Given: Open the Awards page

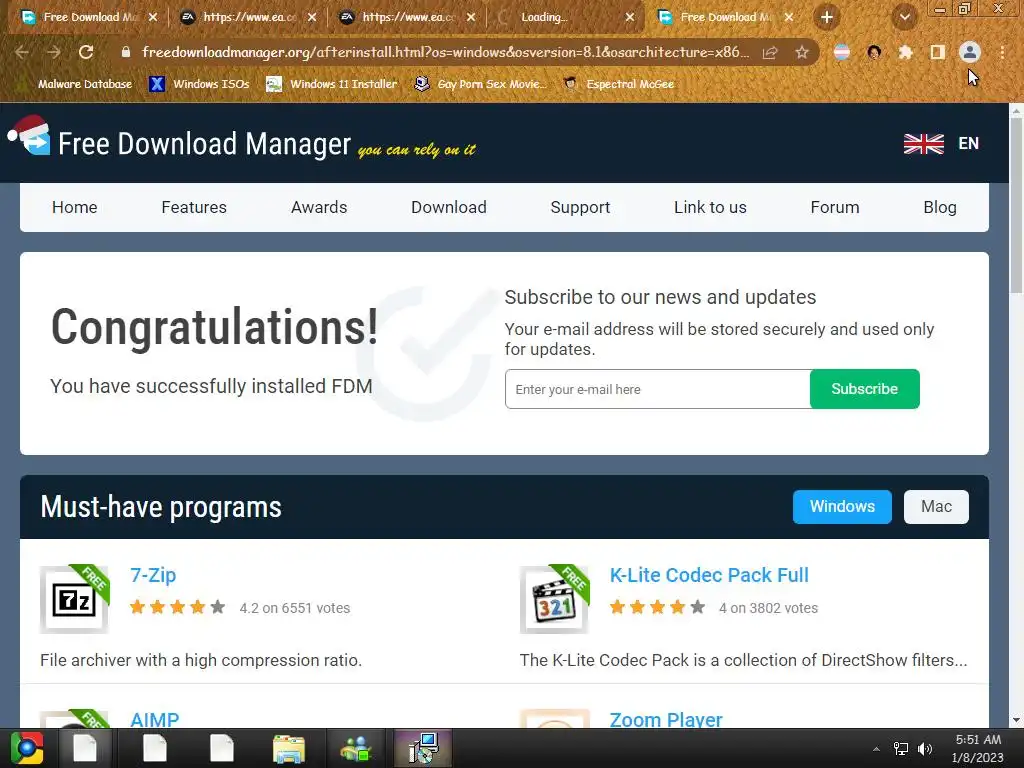Looking at the screenshot, I should (x=319, y=207).
